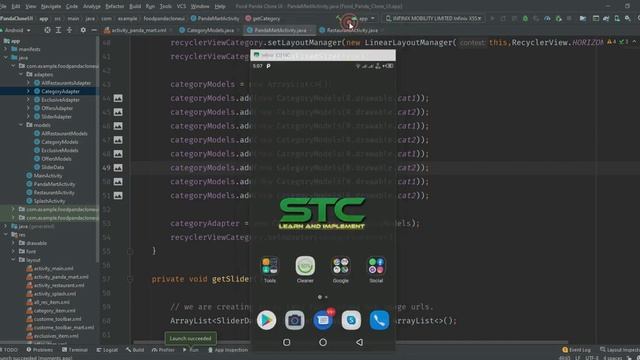Open the VCS menu
This screenshot has height=360, width=640.
(181, 6)
